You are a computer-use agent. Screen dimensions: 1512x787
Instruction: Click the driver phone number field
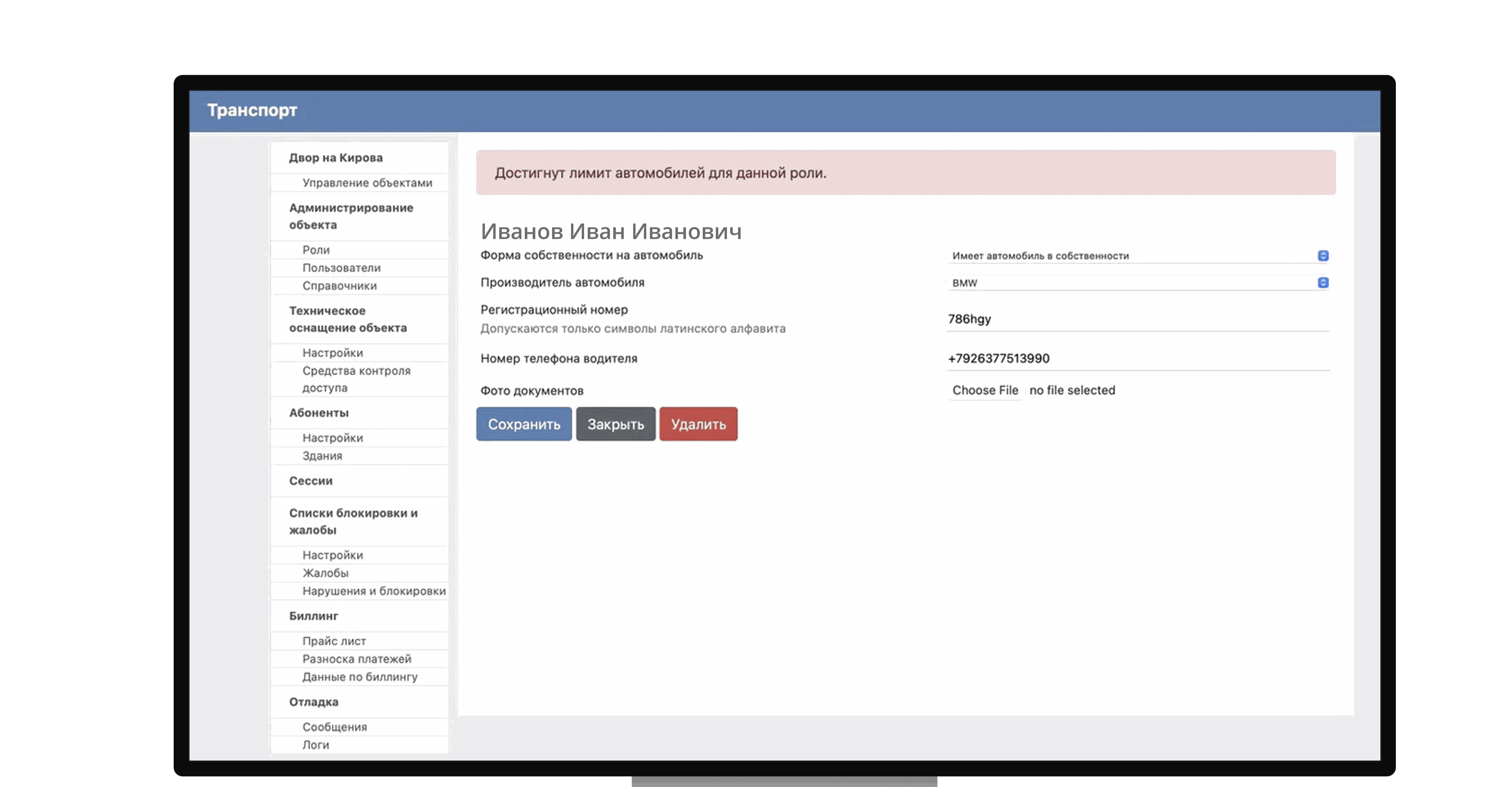pyautogui.click(x=1139, y=358)
